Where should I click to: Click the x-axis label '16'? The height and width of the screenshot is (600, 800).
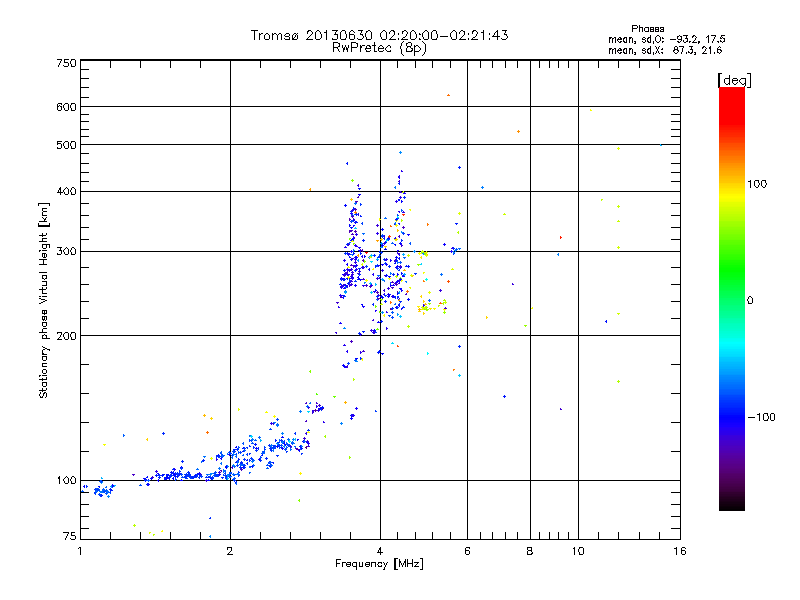point(680,551)
